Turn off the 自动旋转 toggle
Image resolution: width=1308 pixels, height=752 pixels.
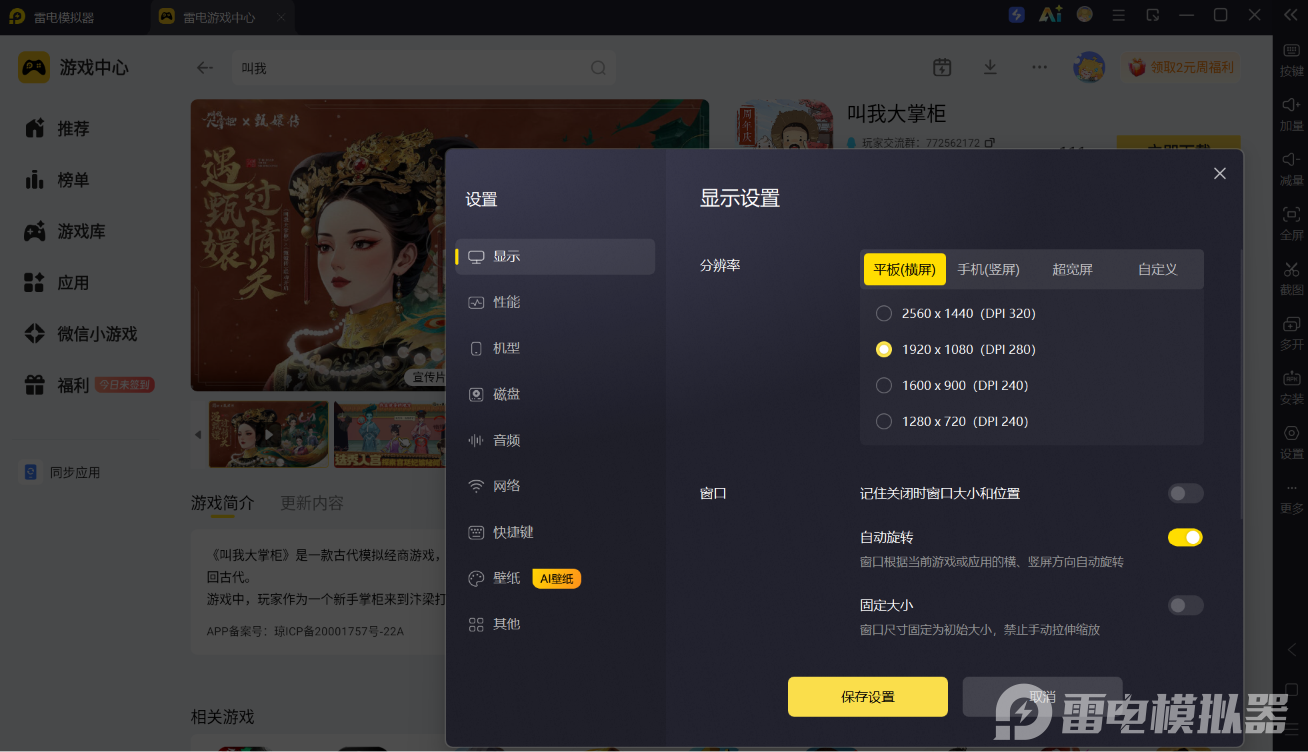[1185, 537]
